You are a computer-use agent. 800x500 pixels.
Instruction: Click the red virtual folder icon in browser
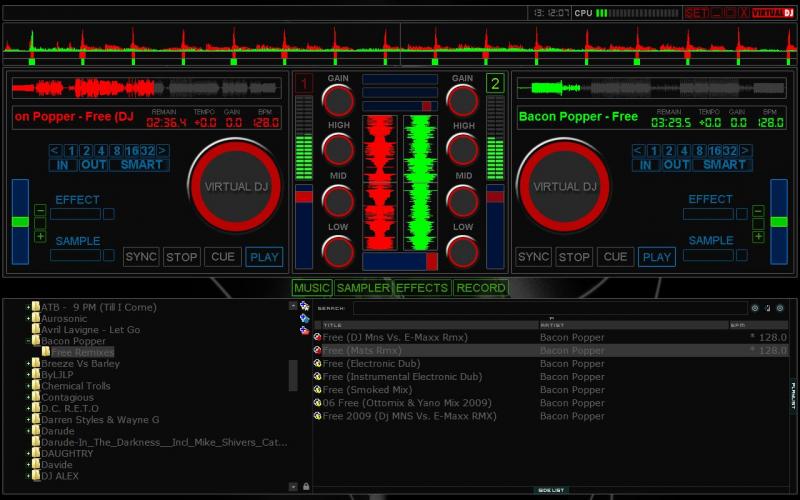coord(305,331)
